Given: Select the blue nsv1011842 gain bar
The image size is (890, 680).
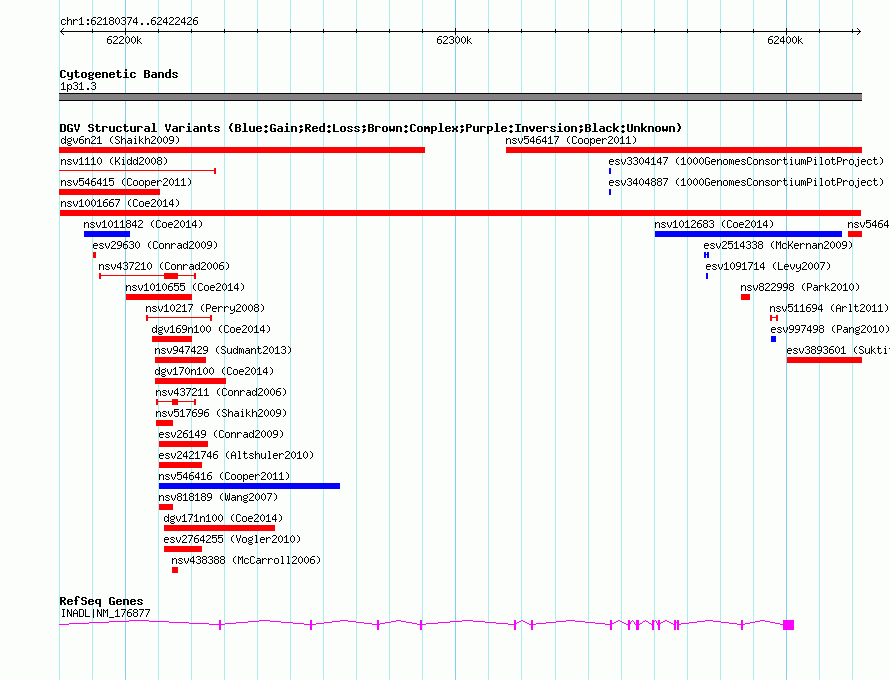Looking at the screenshot, I should tap(107, 234).
